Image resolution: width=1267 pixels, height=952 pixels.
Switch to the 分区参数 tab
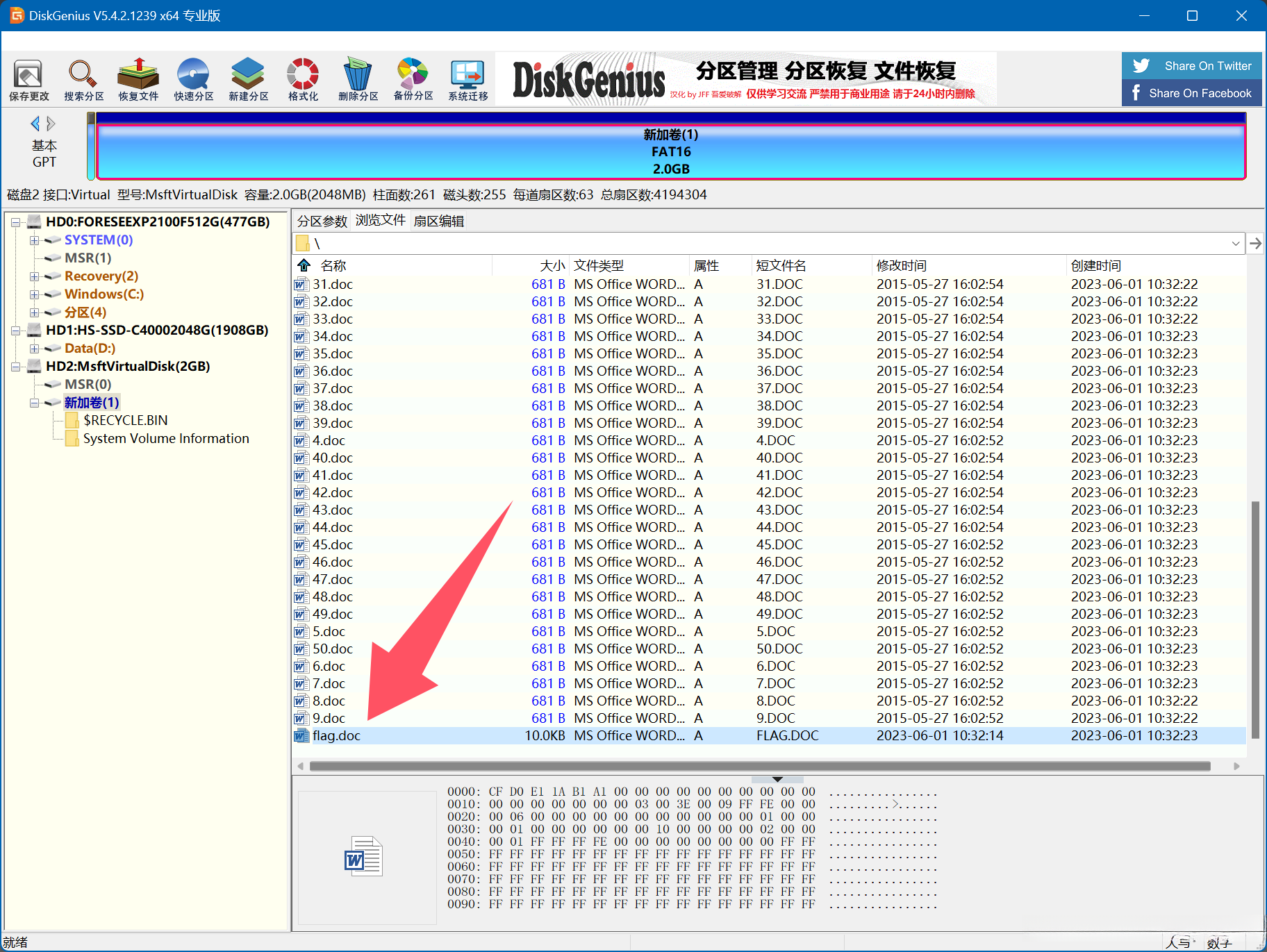tap(322, 221)
